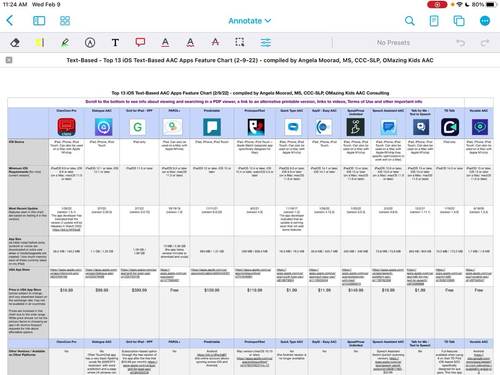This screenshot has width=500, height=375.
Task: Open the document tabs overview
Action: 459,21
